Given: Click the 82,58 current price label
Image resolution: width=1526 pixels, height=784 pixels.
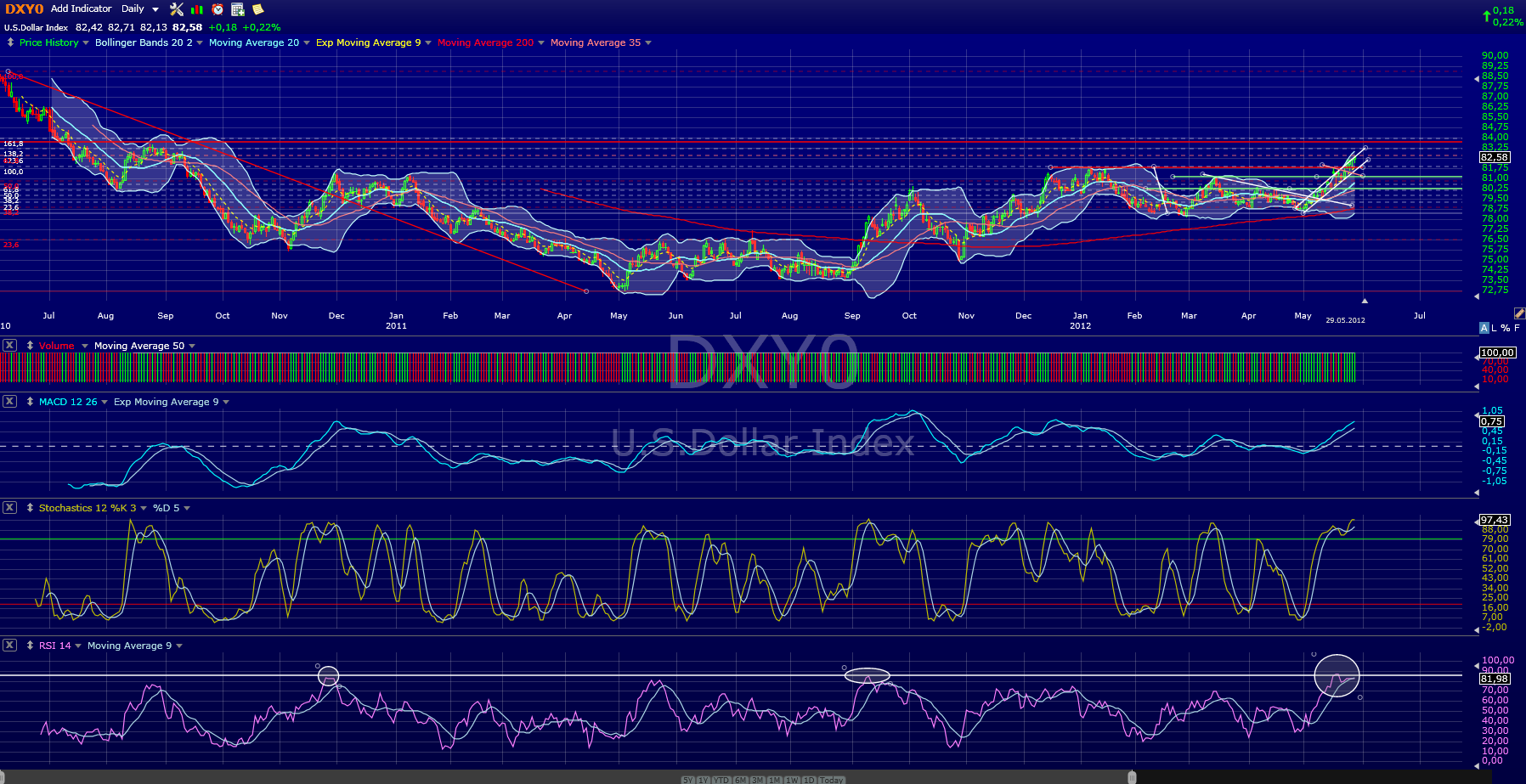Looking at the screenshot, I should tap(1495, 157).
